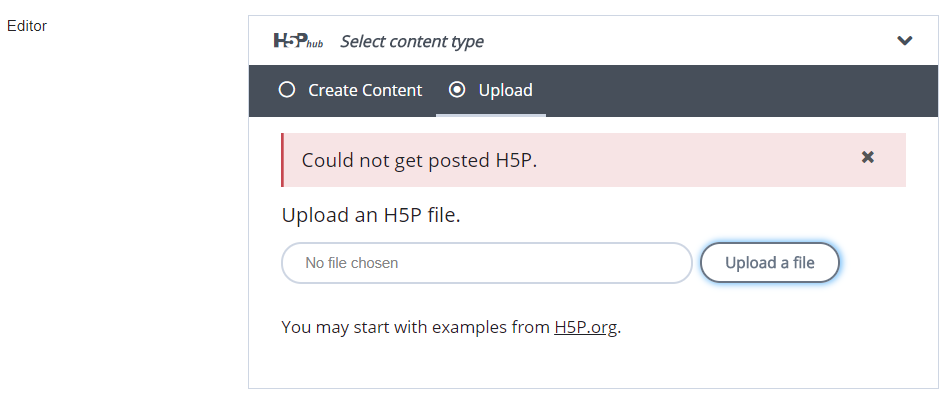Select the Create Content radio circle
Screen dimensions: 952x420
coord(287,90)
